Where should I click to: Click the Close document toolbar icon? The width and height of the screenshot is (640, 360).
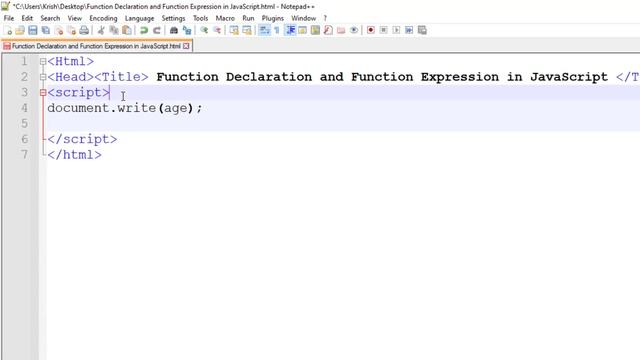click(59, 30)
